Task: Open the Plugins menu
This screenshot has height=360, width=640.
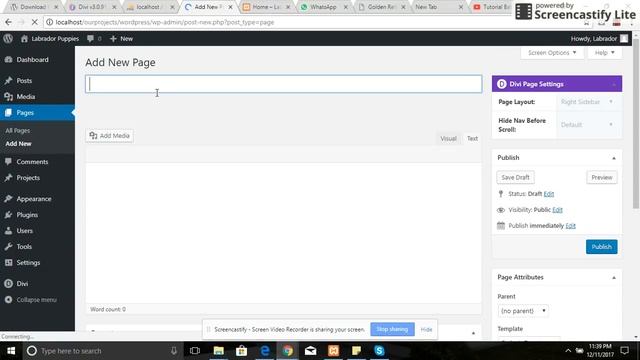Action: (x=27, y=215)
